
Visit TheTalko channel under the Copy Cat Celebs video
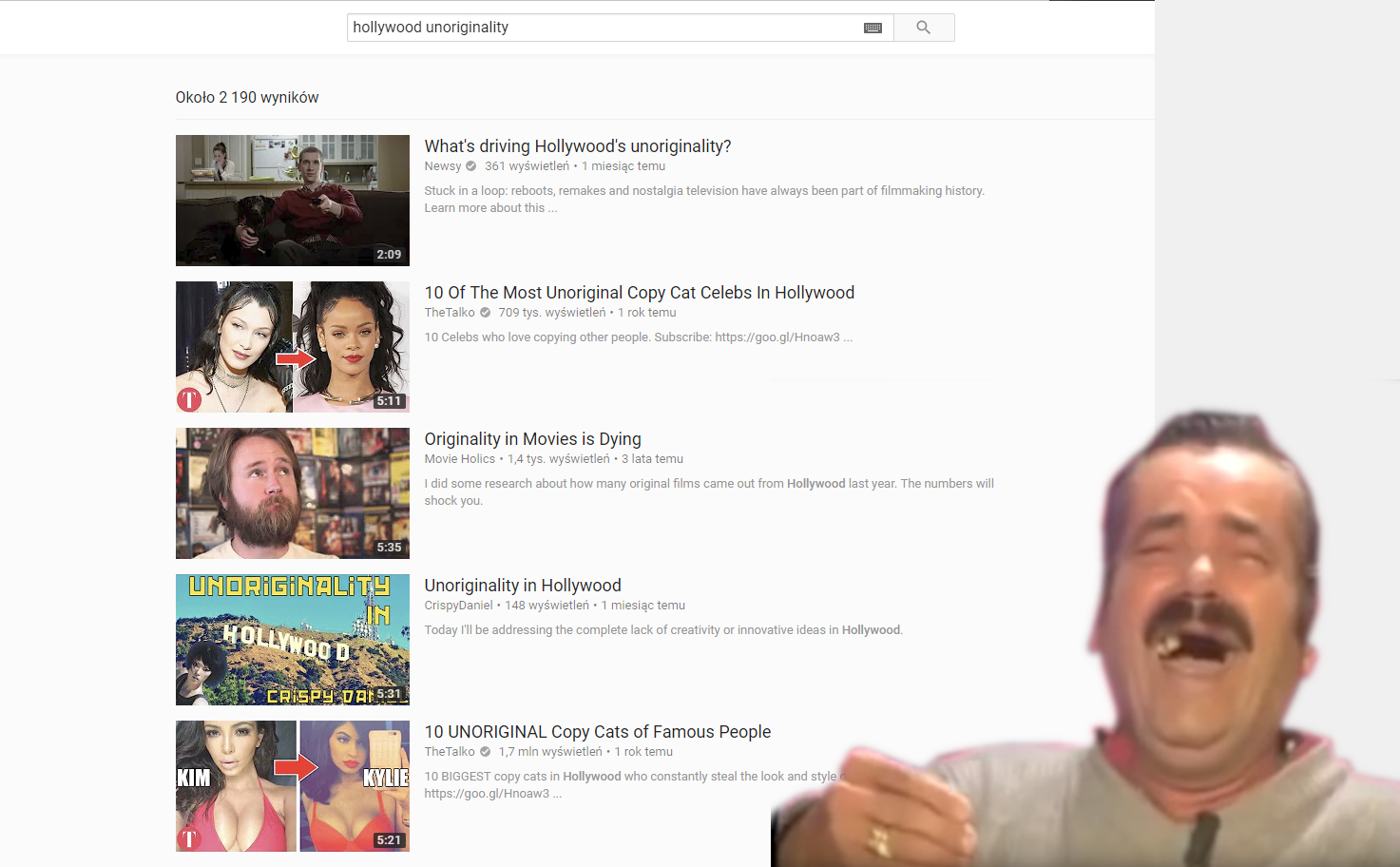tap(450, 313)
